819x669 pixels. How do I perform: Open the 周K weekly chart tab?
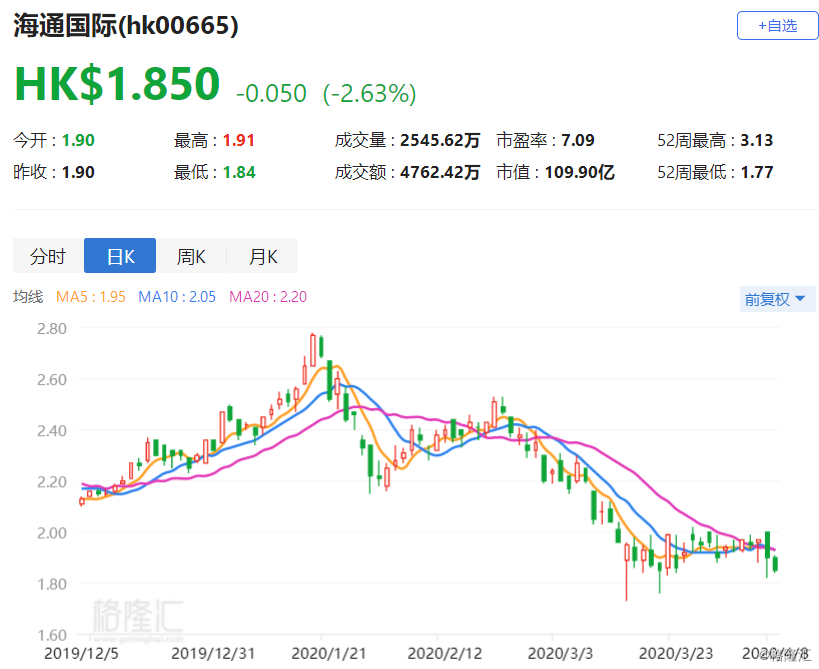[191, 256]
